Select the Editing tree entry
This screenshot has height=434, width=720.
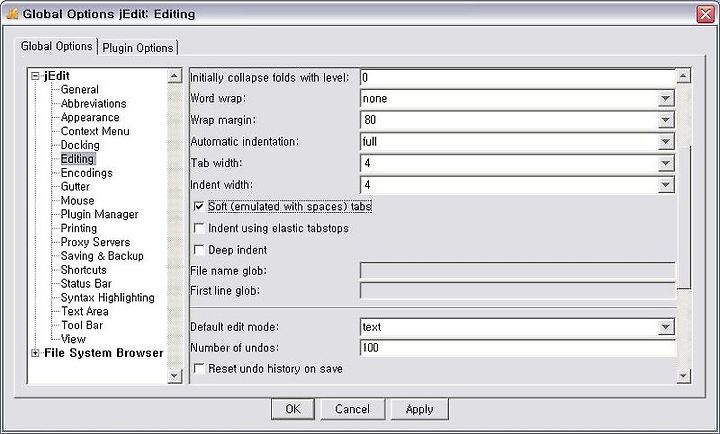click(x=78, y=159)
